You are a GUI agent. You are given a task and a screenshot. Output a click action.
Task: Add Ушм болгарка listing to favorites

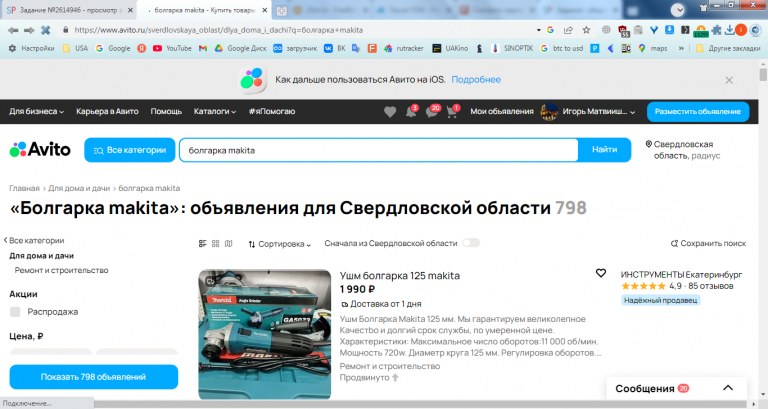600,273
